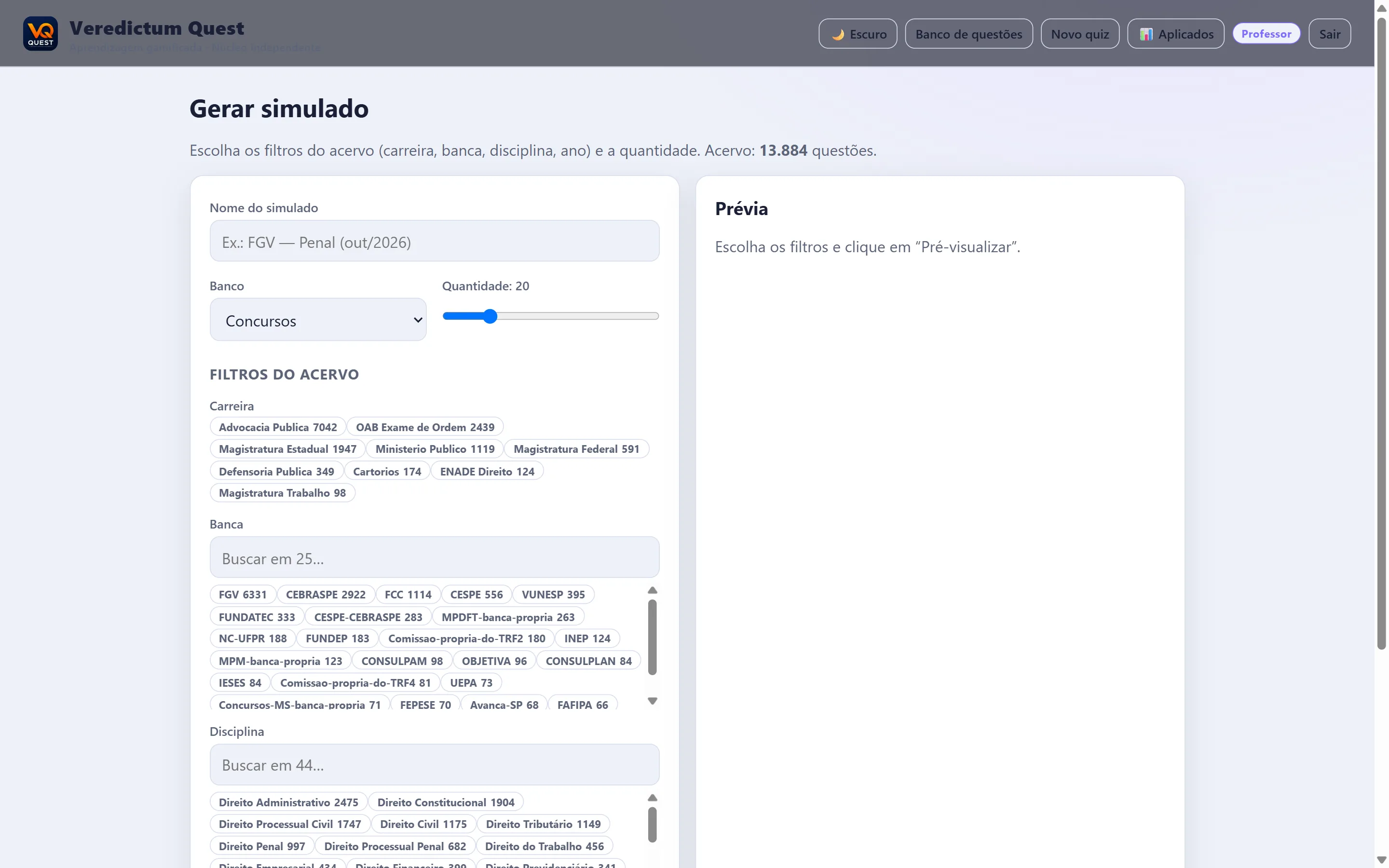This screenshot has height=868, width=1389.
Task: Select the Direito Processual Civil chip
Action: pyautogui.click(x=290, y=825)
